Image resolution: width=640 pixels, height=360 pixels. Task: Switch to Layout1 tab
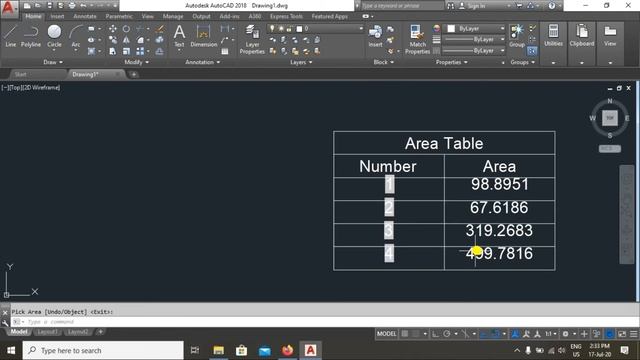point(47,332)
